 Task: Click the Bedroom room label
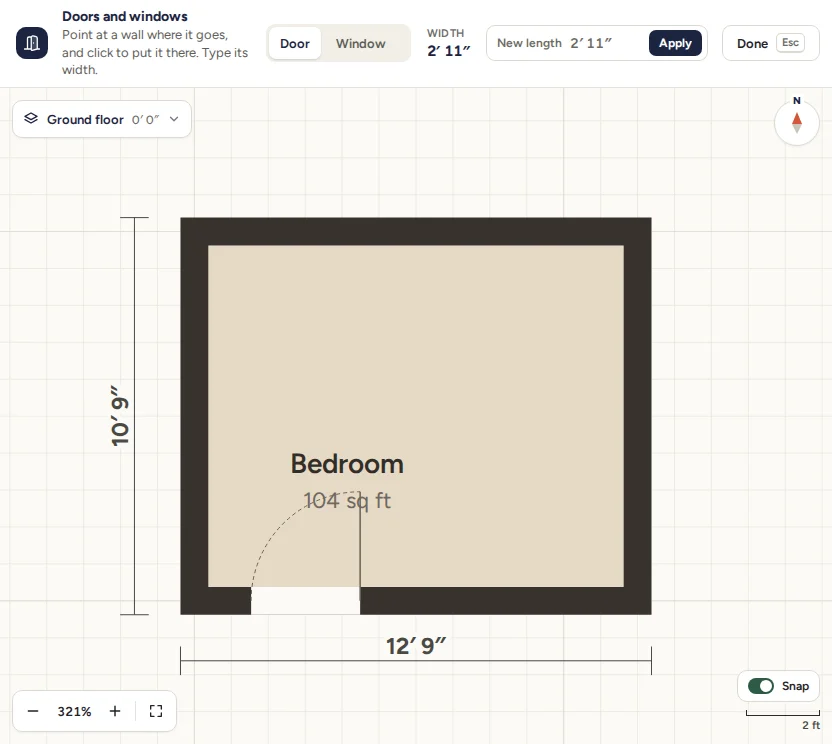[x=347, y=464]
